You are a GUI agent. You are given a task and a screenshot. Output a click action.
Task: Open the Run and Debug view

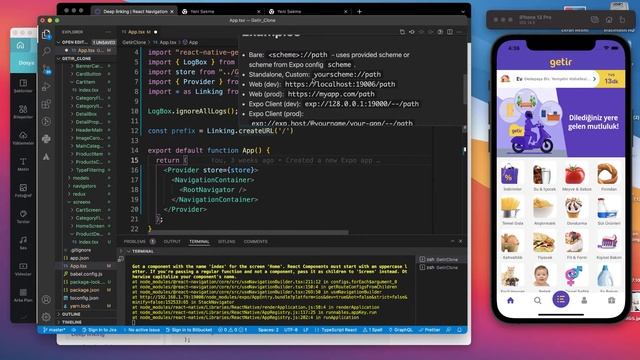point(46,87)
